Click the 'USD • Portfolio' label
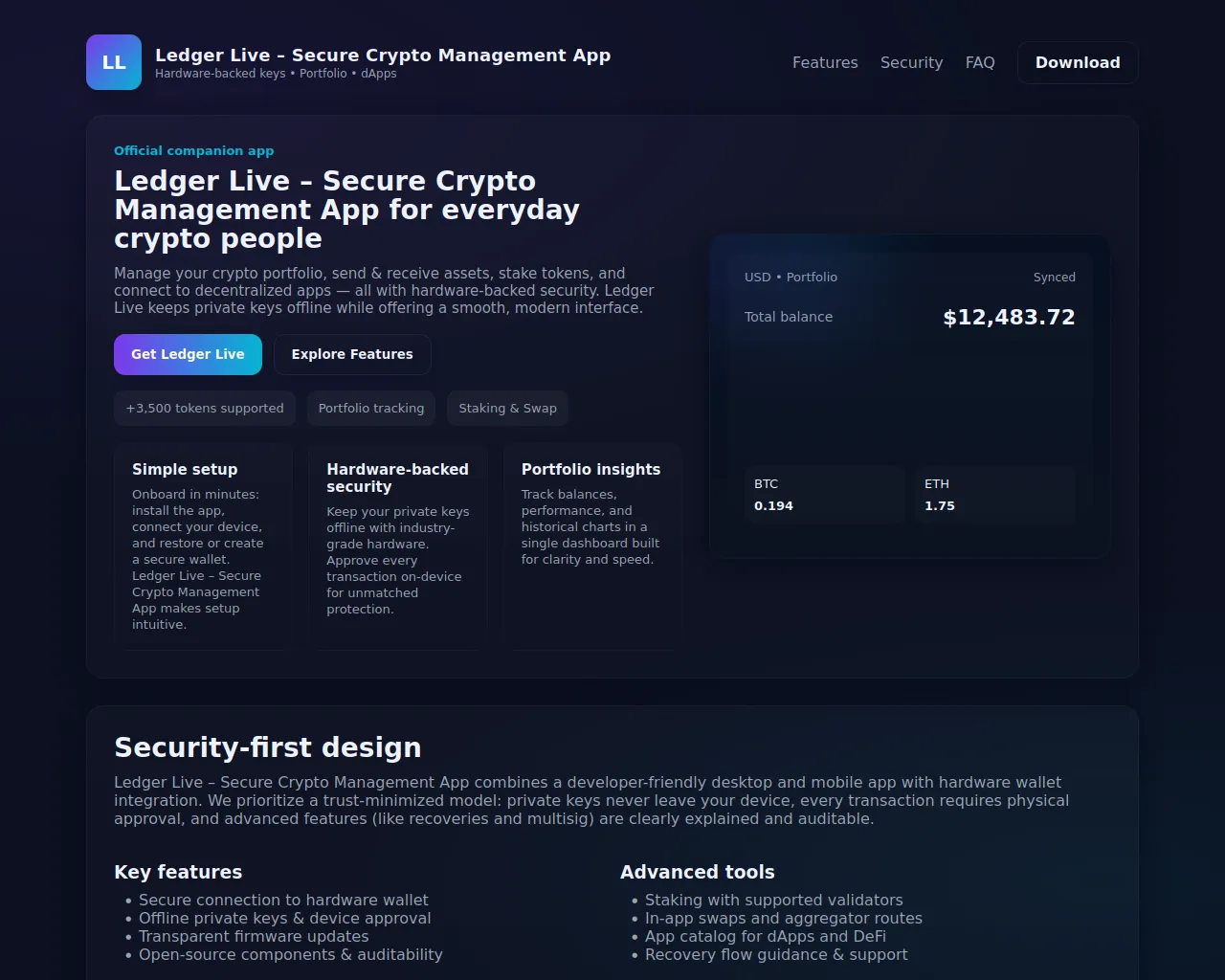The width and height of the screenshot is (1225, 980). (x=791, y=277)
